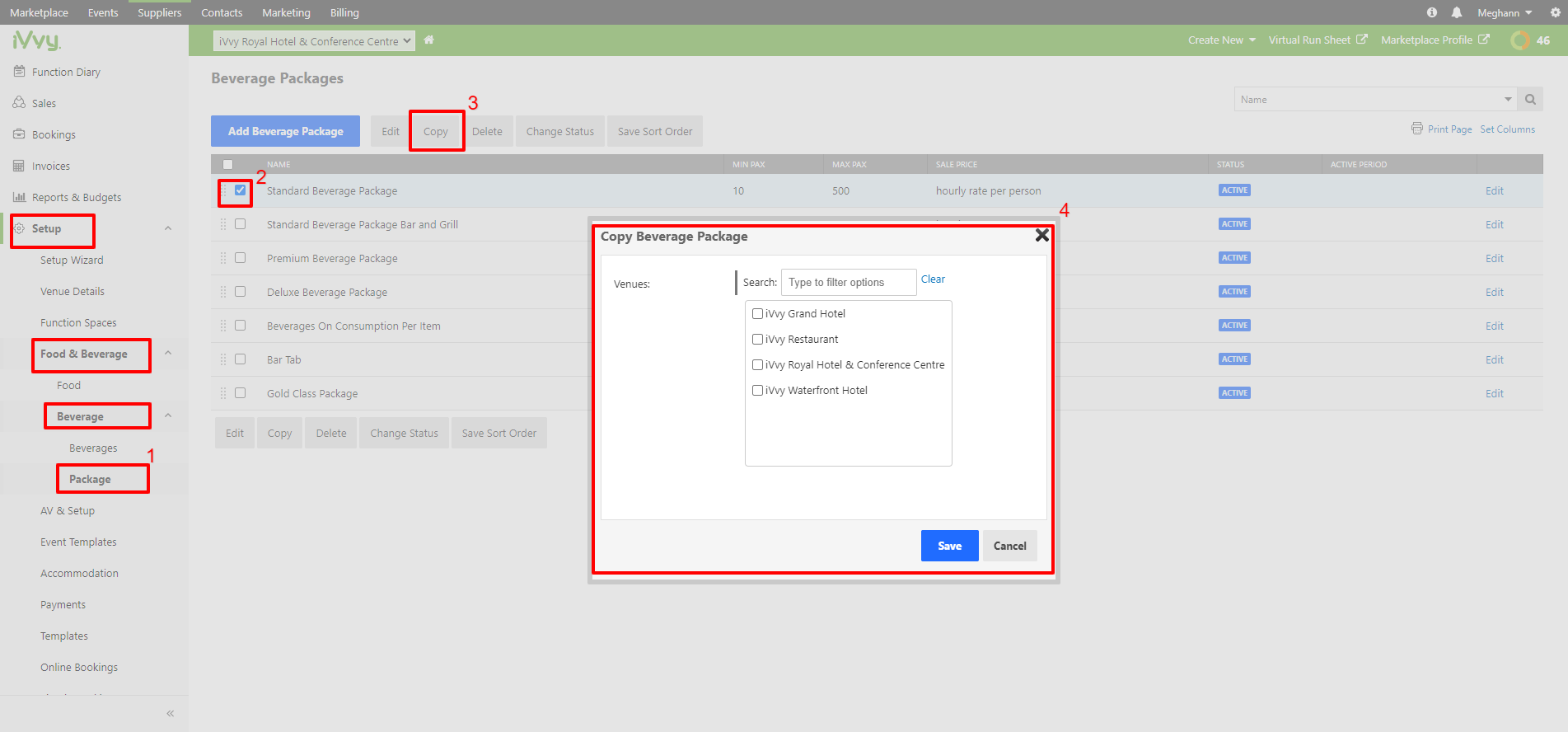The width and height of the screenshot is (1568, 732).
Task: Open the Marketplace menu
Action: [x=39, y=12]
